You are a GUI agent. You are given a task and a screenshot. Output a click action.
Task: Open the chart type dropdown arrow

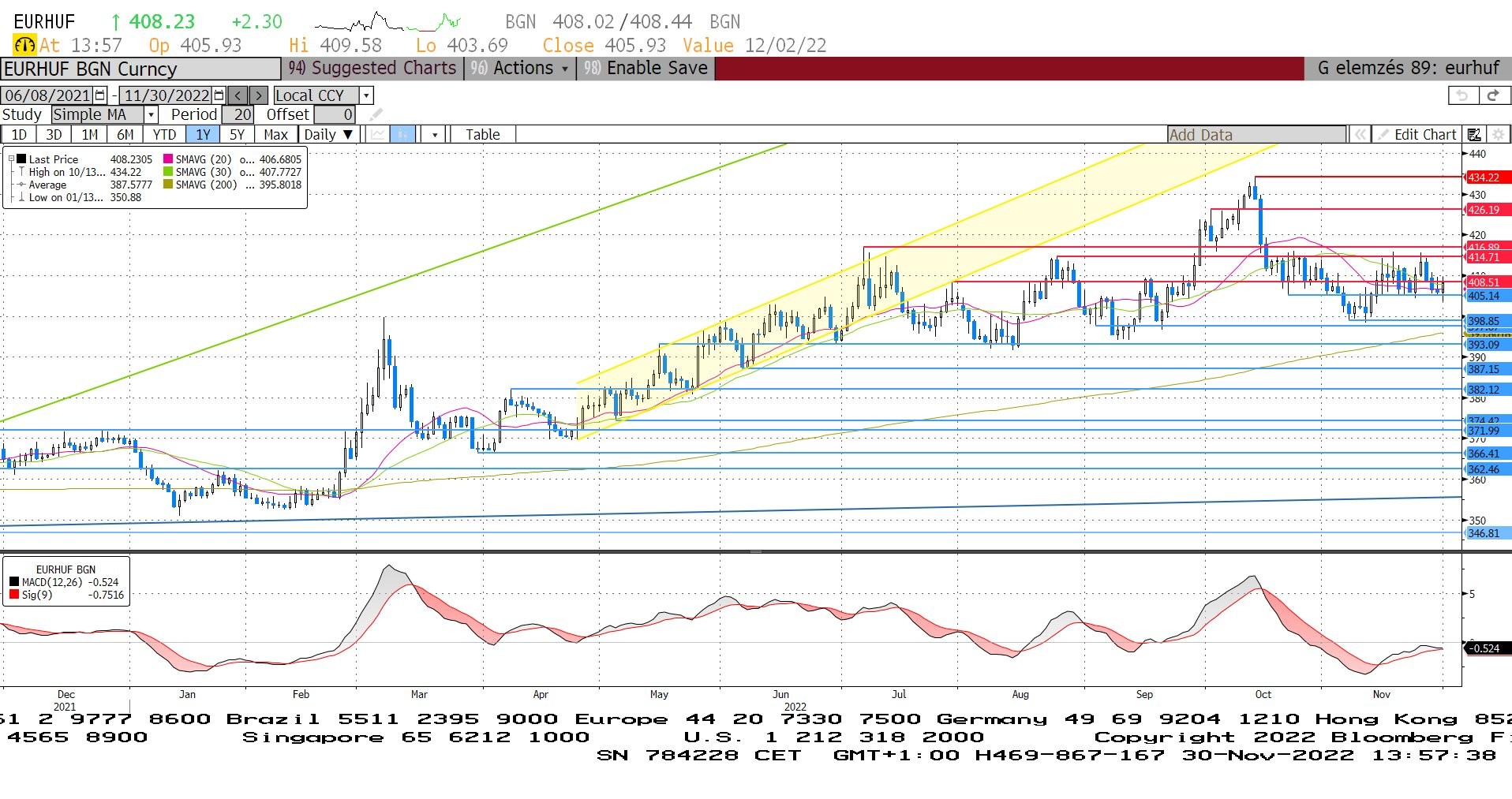[434, 135]
